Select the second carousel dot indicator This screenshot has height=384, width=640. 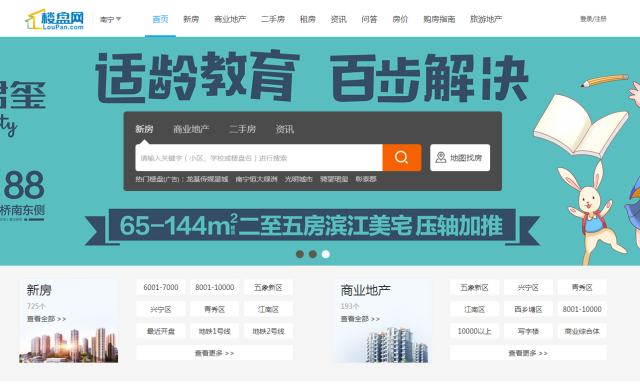[313, 254]
